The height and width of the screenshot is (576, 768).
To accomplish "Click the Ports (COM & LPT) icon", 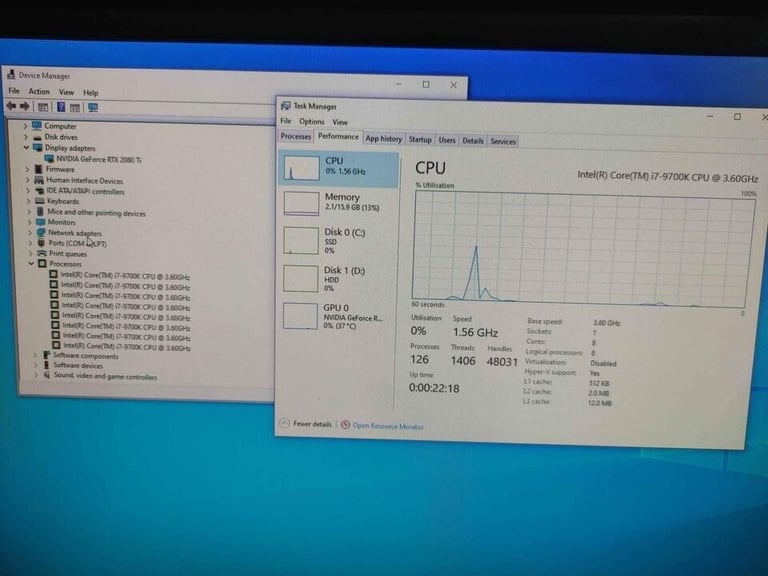I will (x=41, y=242).
